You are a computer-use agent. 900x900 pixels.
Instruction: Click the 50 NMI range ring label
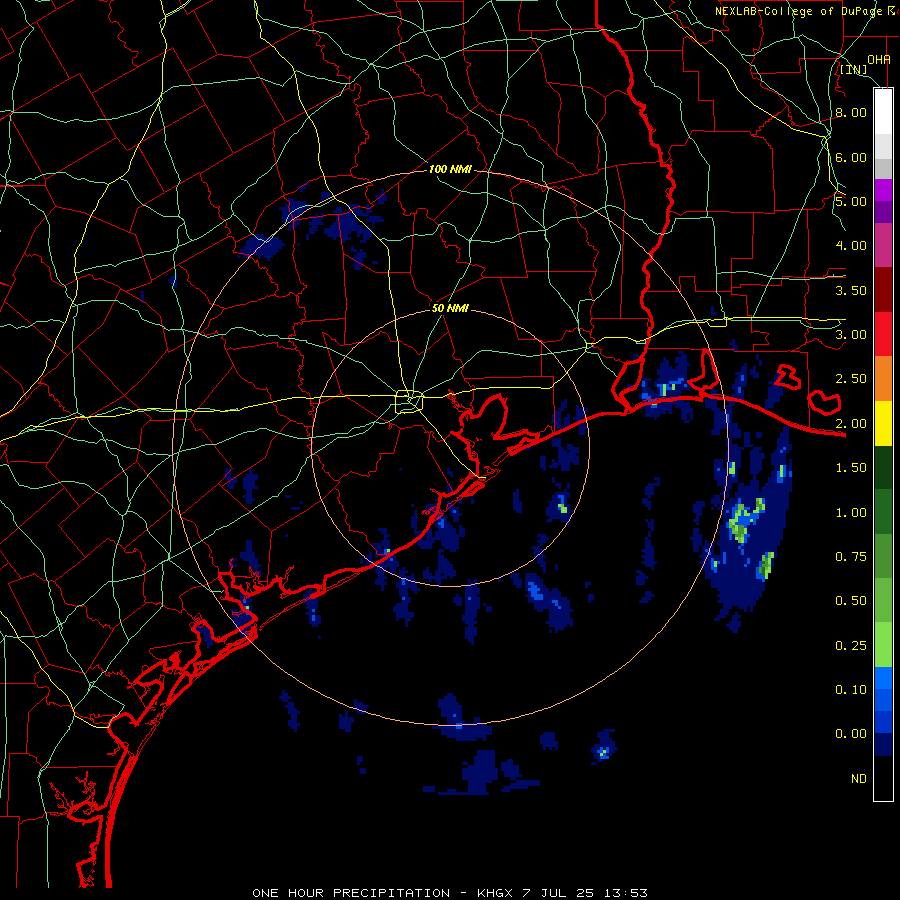pyautogui.click(x=450, y=308)
